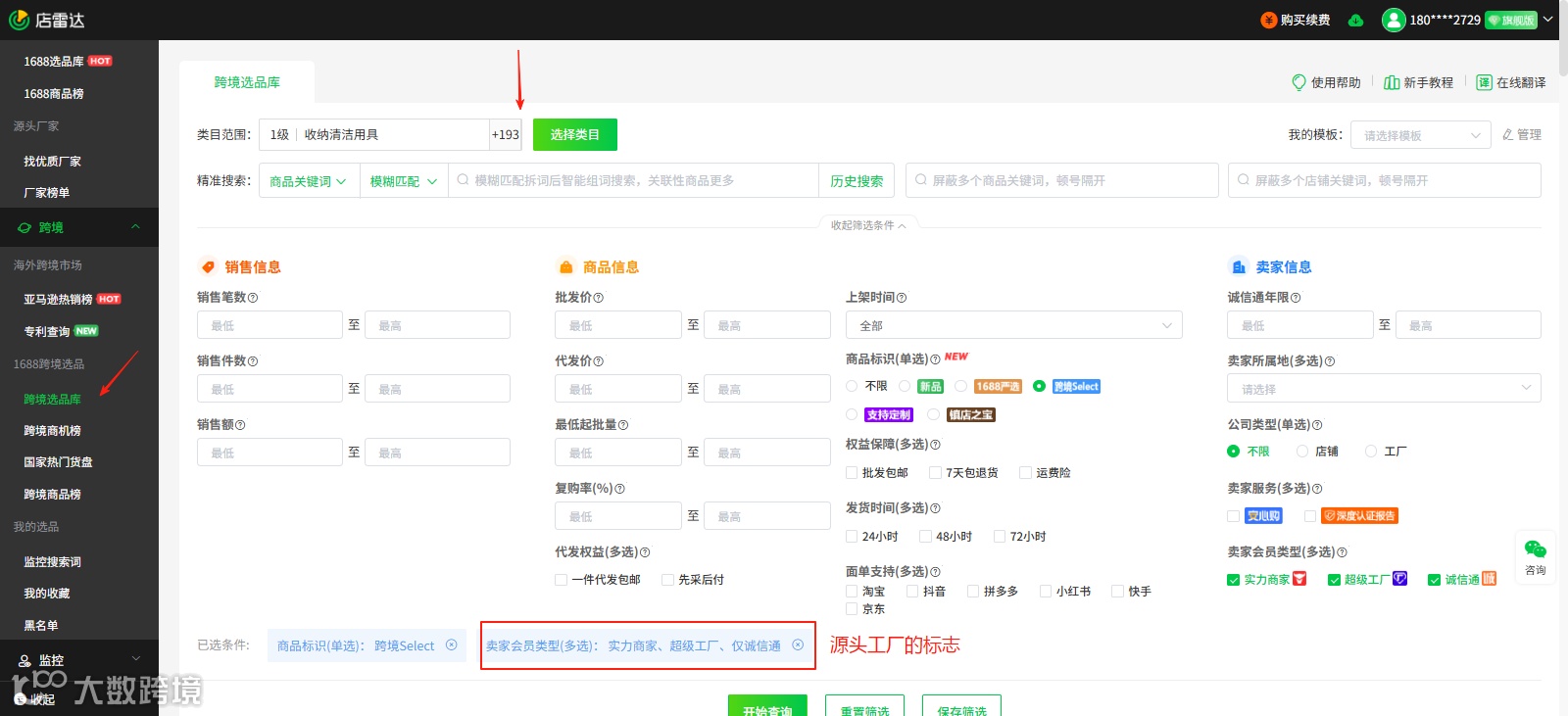Focus the 销售额 最低 input field
Viewport: 1568px width, 716px height.
click(x=269, y=453)
